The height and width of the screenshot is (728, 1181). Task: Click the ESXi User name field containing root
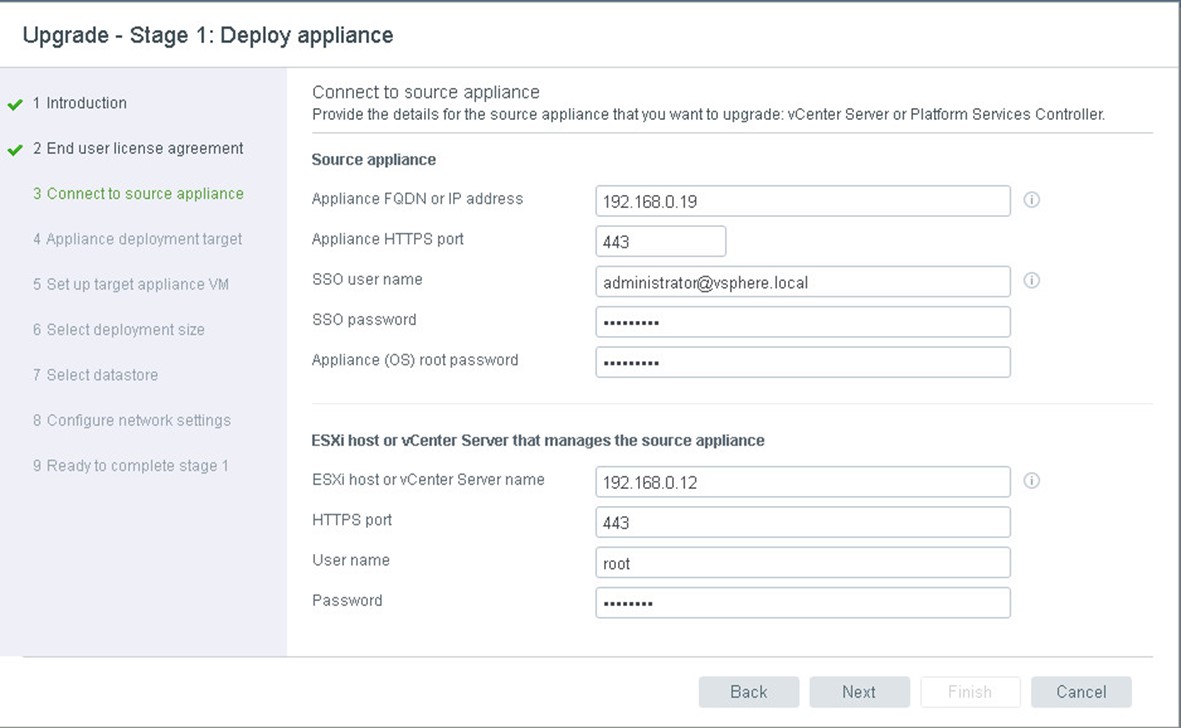pyautogui.click(x=803, y=562)
